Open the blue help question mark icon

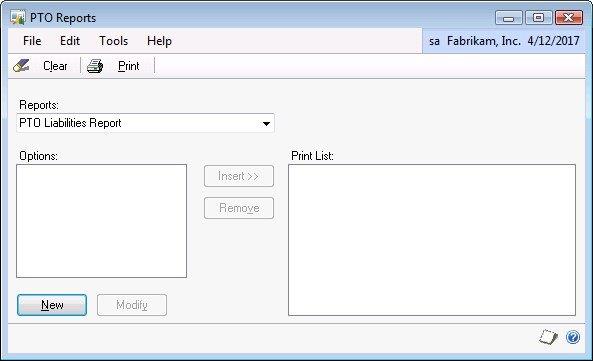tap(573, 337)
